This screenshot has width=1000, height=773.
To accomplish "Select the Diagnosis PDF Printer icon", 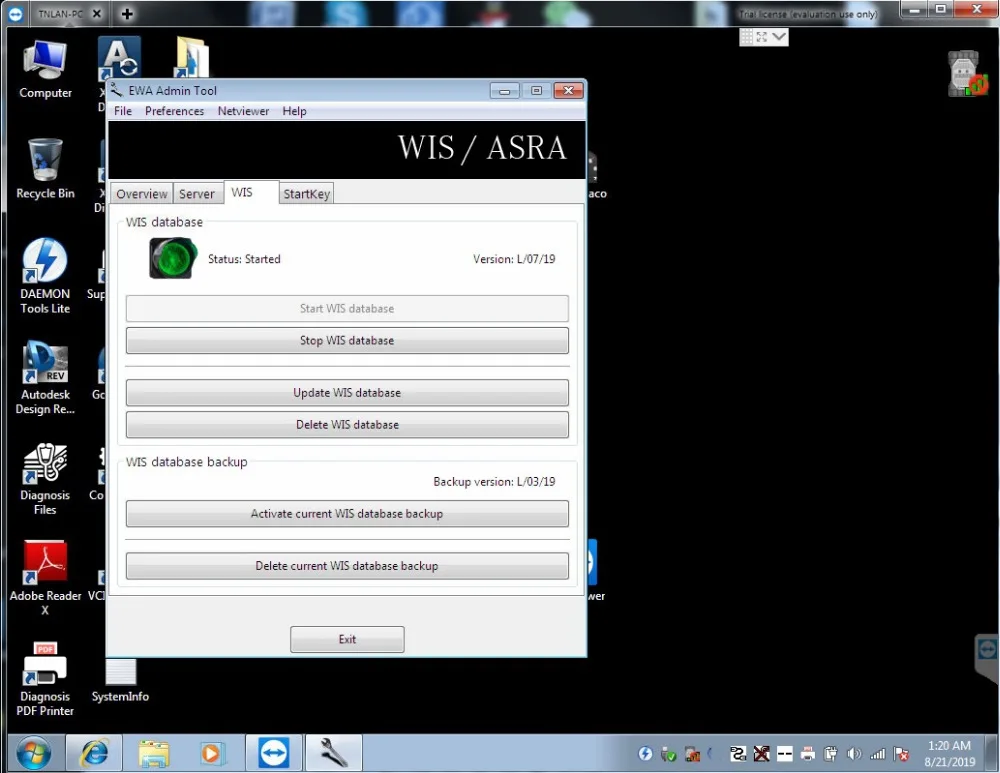I will 45,679.
